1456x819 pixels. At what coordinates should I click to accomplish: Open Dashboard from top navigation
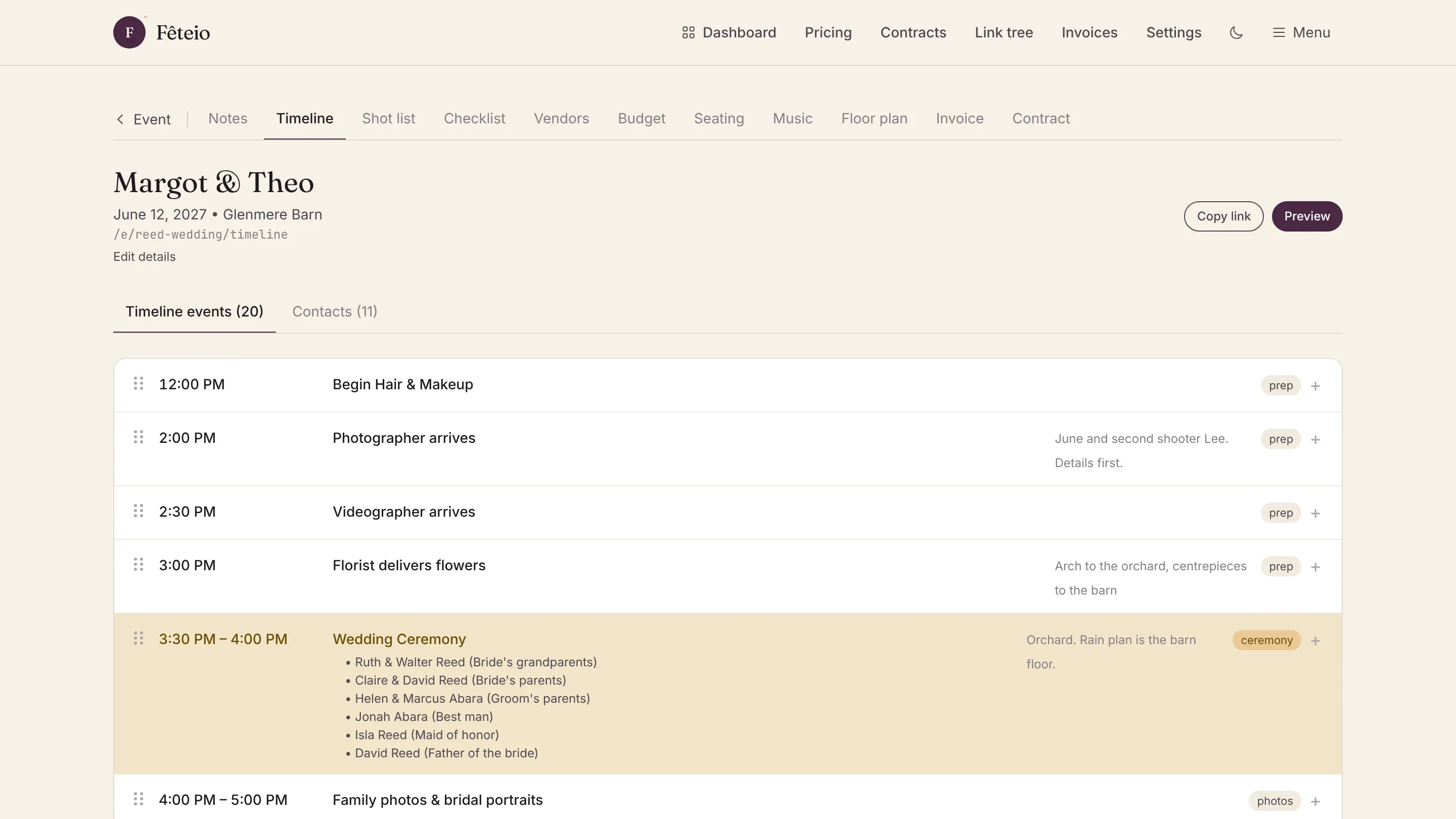(x=729, y=32)
